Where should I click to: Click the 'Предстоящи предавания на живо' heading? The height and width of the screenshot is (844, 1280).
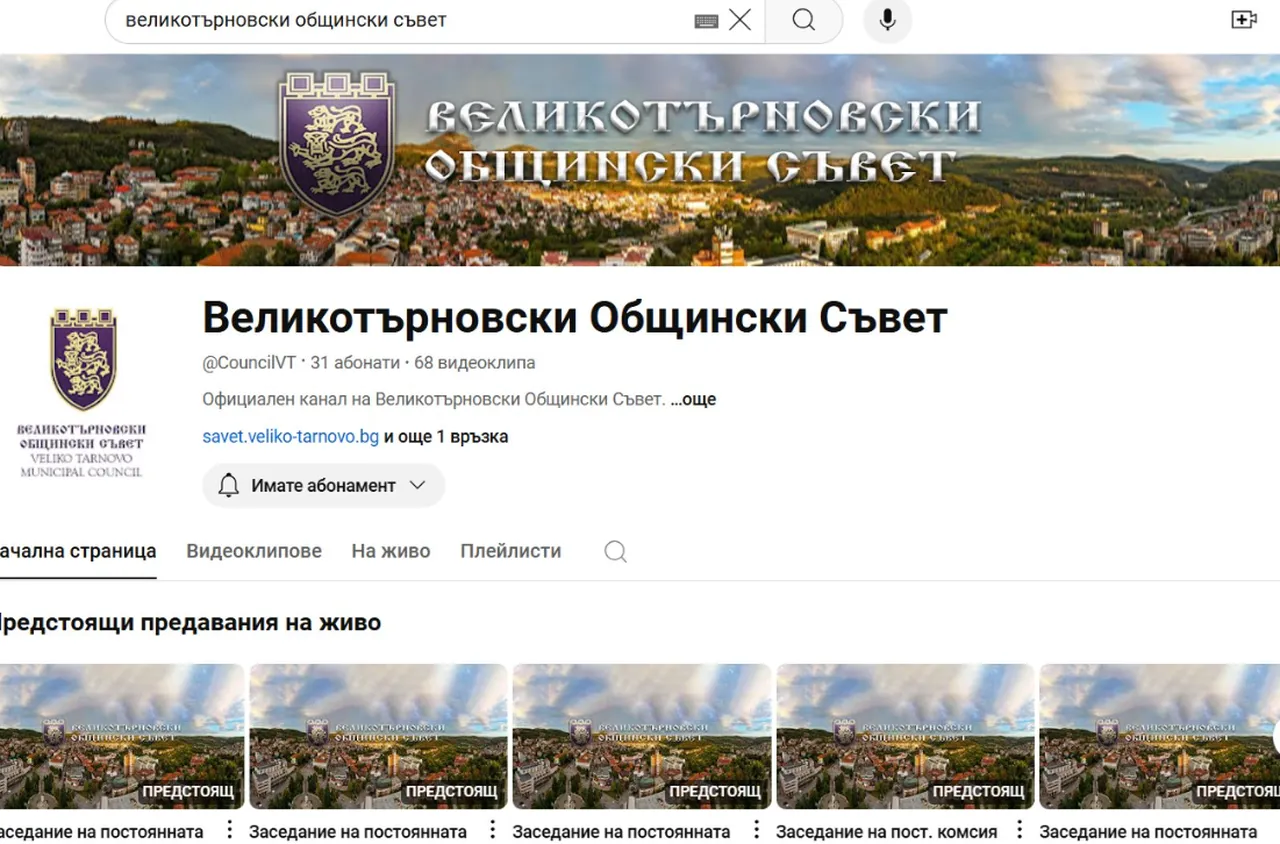(x=190, y=623)
